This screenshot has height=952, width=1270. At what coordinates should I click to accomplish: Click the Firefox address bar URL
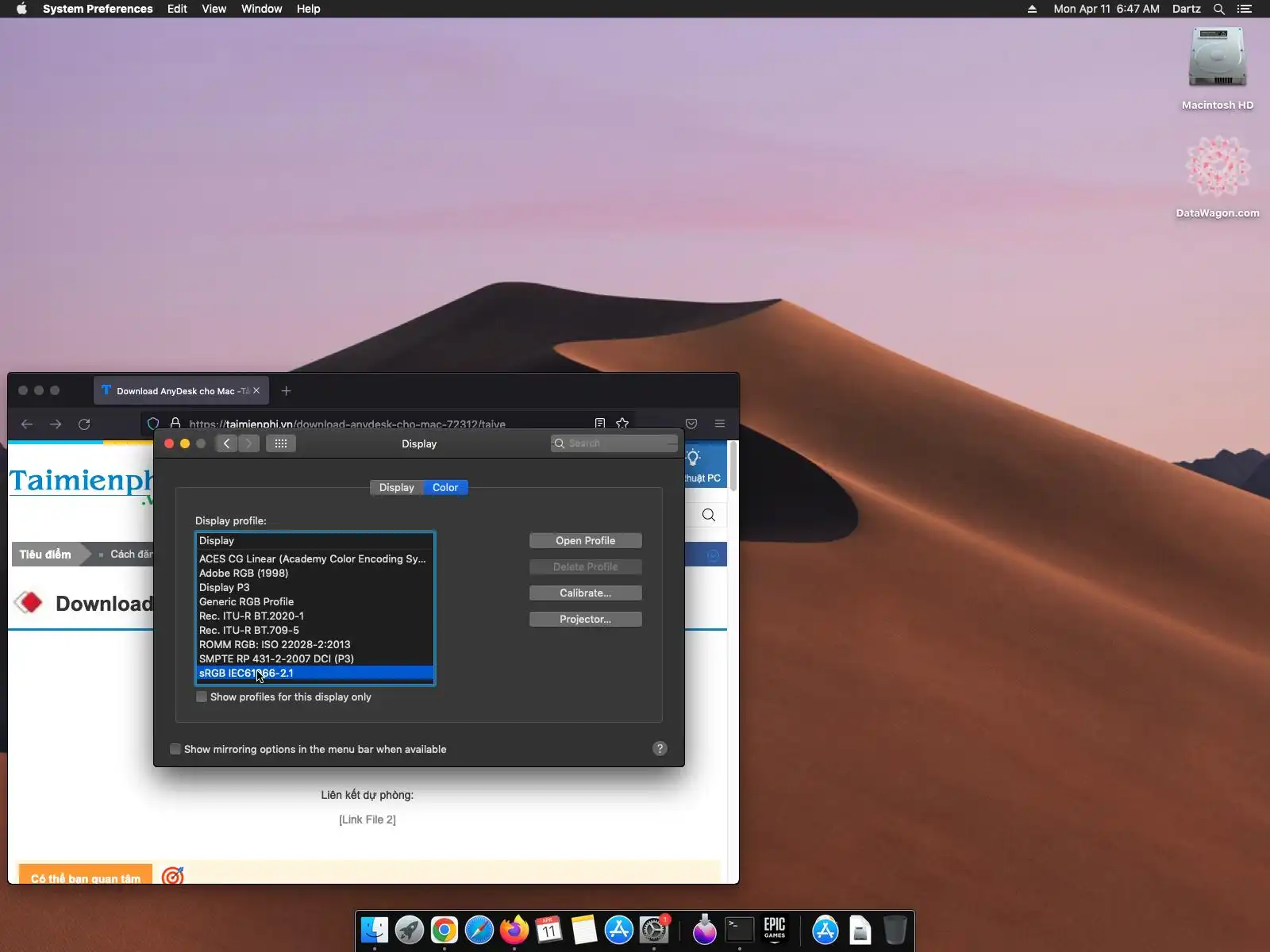[x=348, y=424]
